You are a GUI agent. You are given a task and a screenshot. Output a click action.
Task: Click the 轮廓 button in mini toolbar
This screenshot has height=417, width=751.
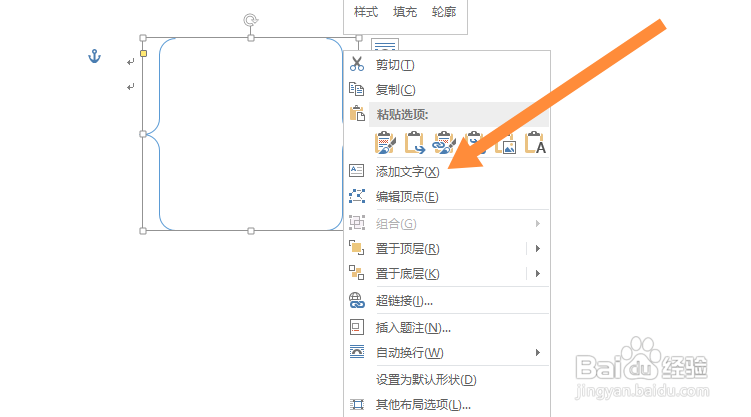coord(444,12)
